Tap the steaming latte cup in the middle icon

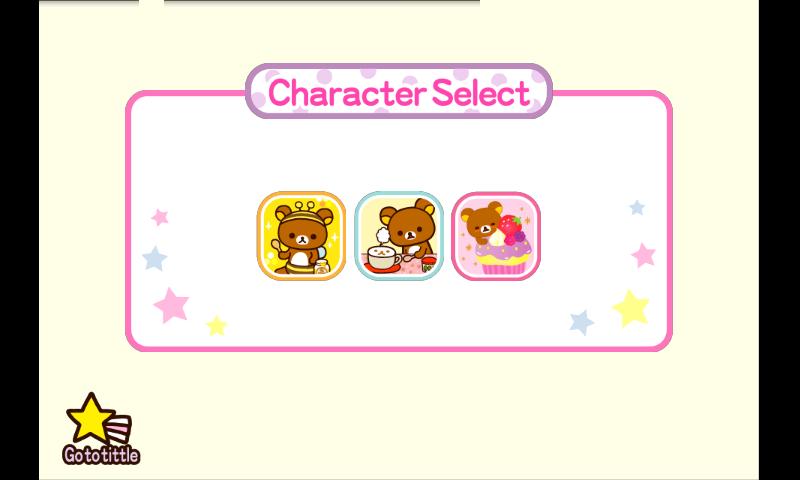pos(384,257)
